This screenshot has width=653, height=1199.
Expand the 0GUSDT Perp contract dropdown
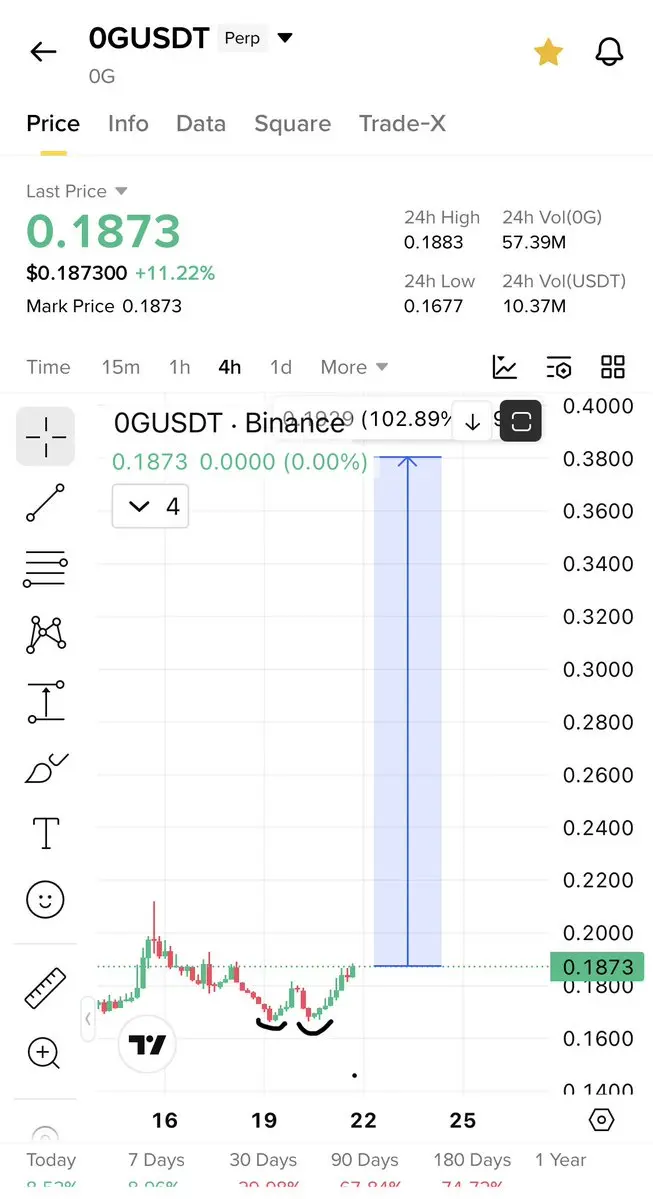(284, 37)
